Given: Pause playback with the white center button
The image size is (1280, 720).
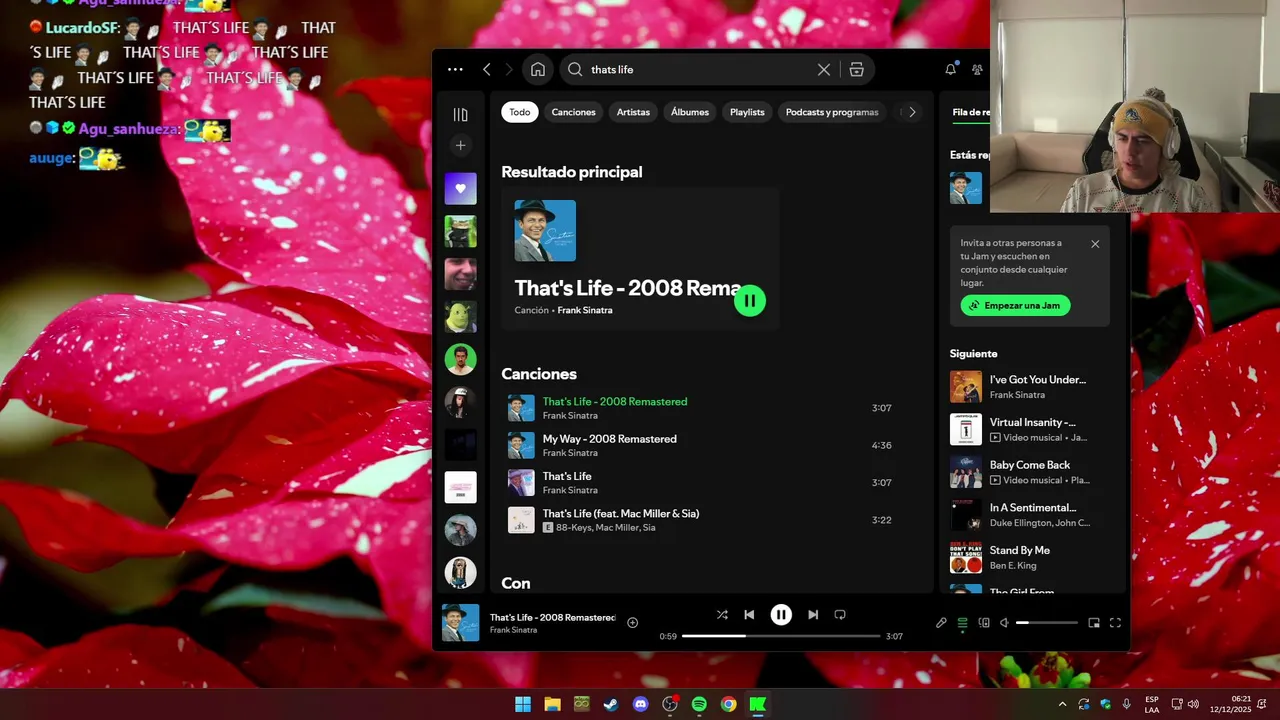Looking at the screenshot, I should (781, 615).
